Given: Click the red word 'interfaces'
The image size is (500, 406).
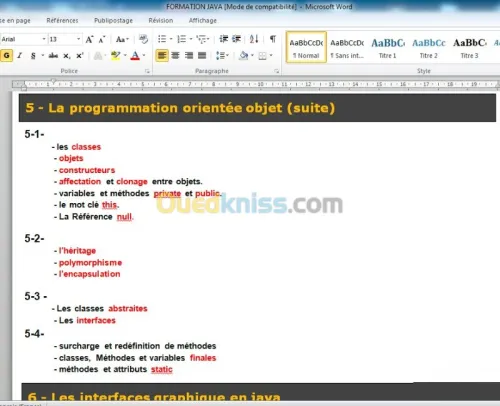Looking at the screenshot, I should 96,320.
